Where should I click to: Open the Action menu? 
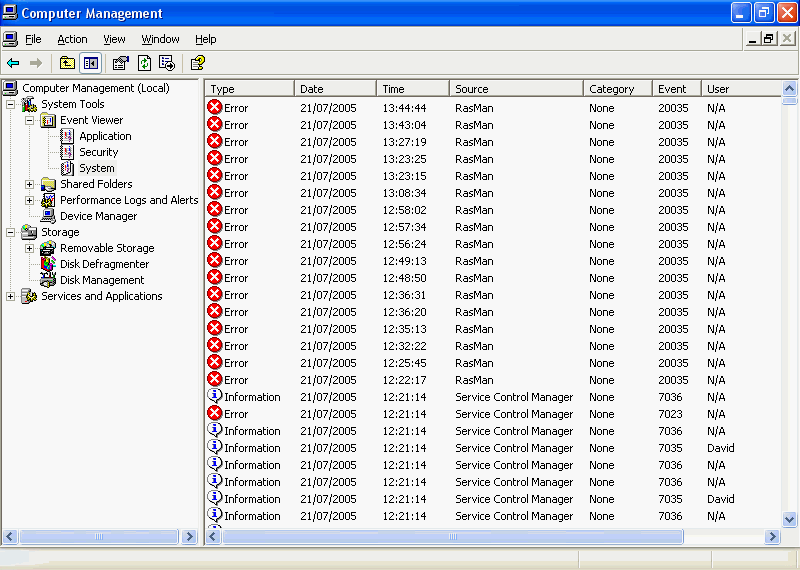pos(72,39)
